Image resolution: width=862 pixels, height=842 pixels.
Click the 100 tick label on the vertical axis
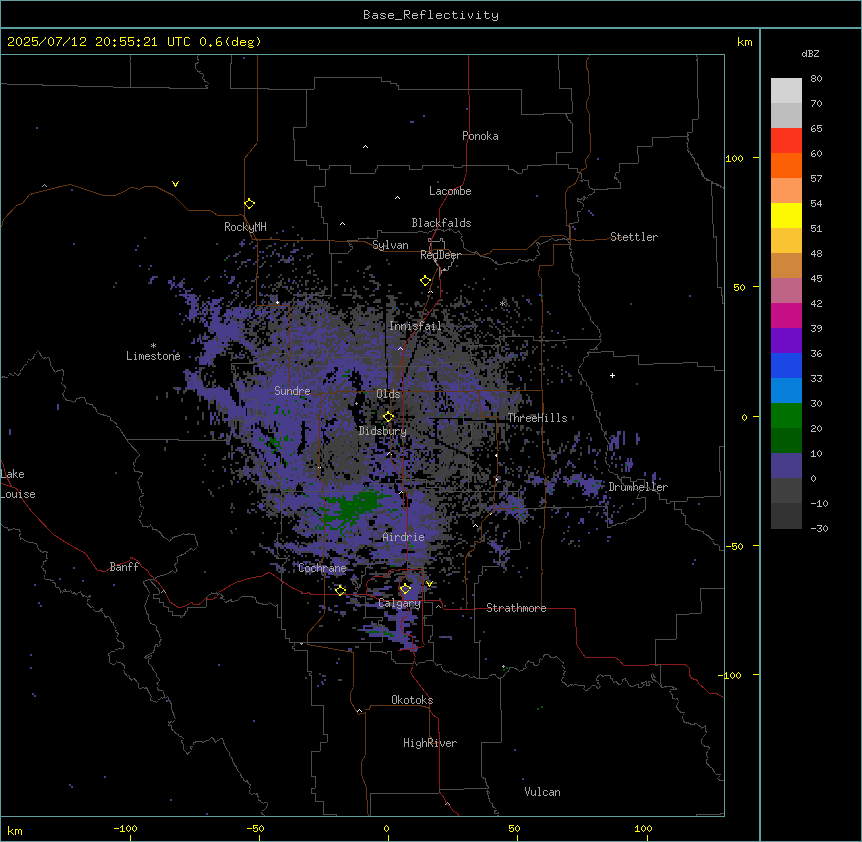[734, 158]
